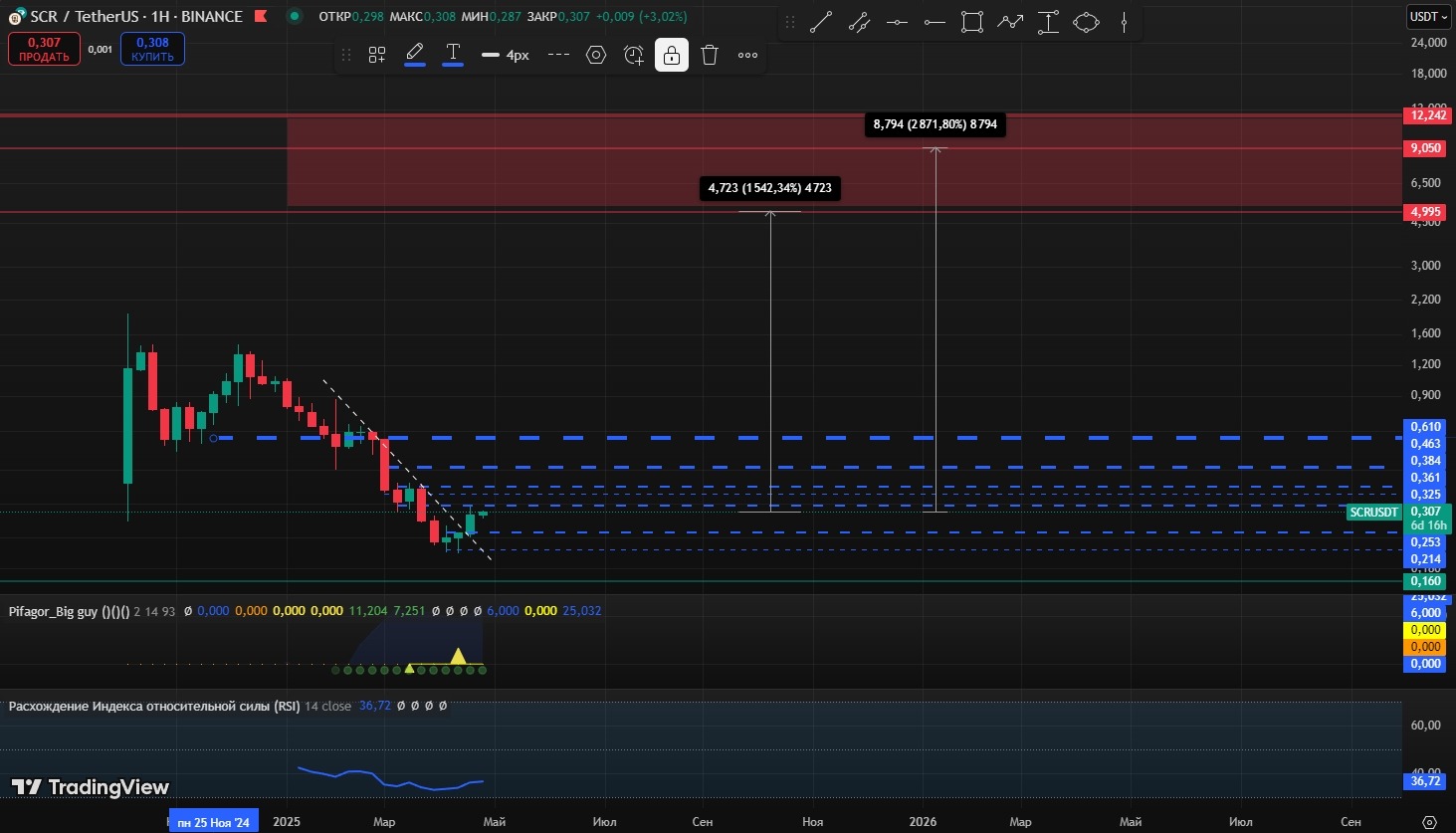Select the Pifagor_Big guy indicator title
The height and width of the screenshot is (833, 1456).
coord(69,611)
